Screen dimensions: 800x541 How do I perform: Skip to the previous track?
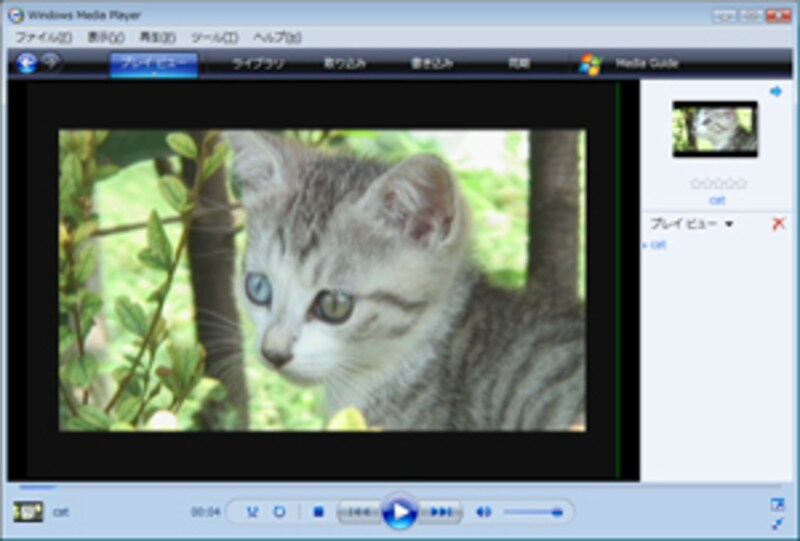(x=358, y=512)
